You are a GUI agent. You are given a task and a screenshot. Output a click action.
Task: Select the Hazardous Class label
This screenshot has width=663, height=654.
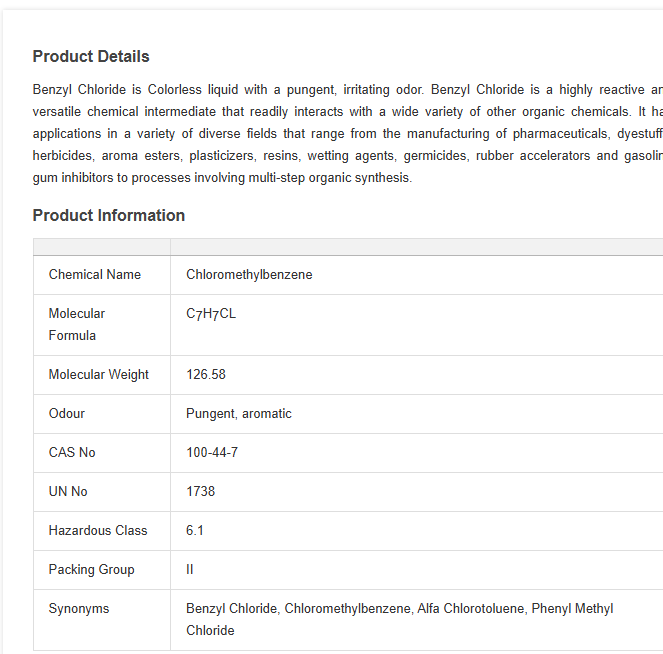point(98,531)
